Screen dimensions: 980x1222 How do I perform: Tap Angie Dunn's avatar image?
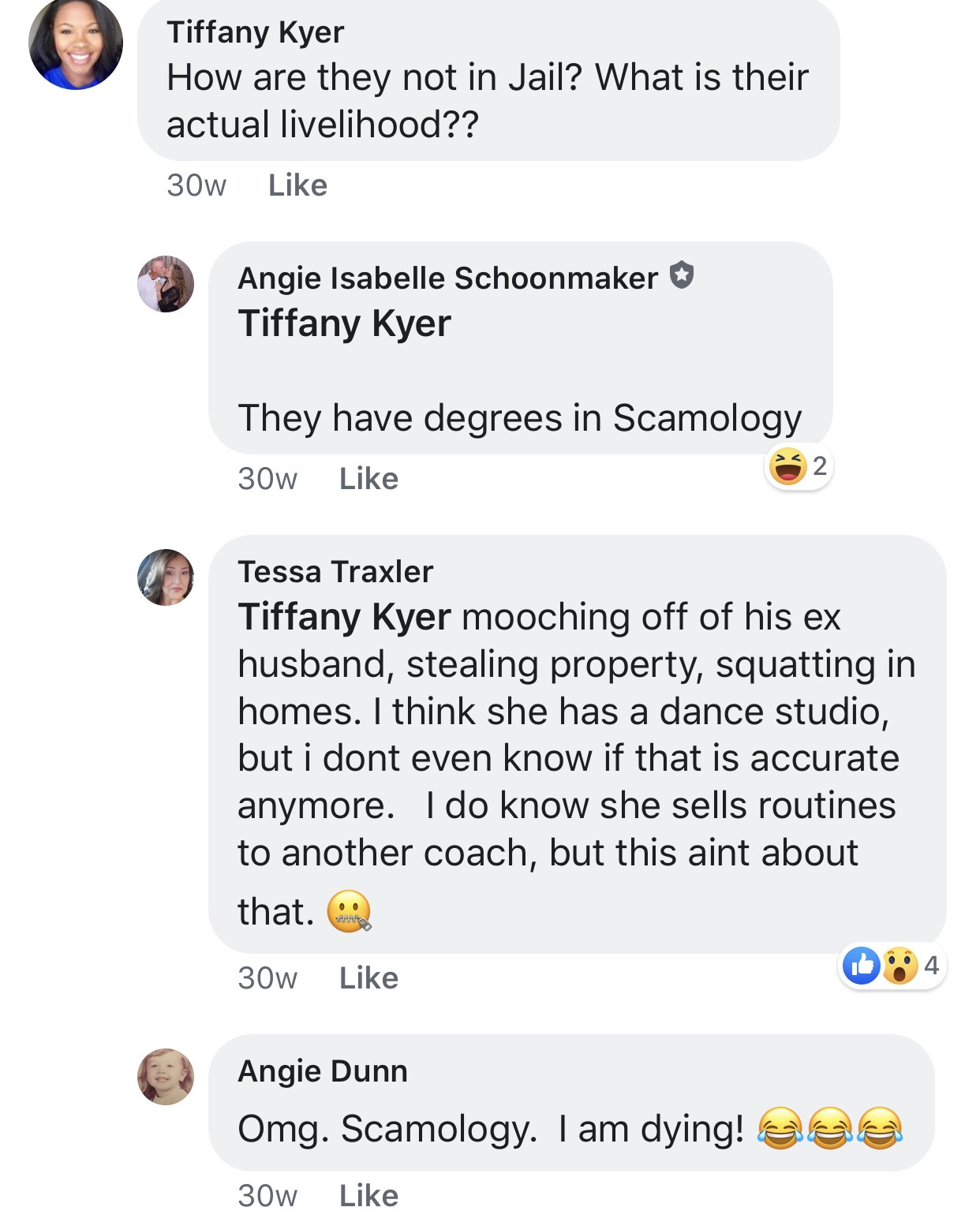click(166, 1077)
